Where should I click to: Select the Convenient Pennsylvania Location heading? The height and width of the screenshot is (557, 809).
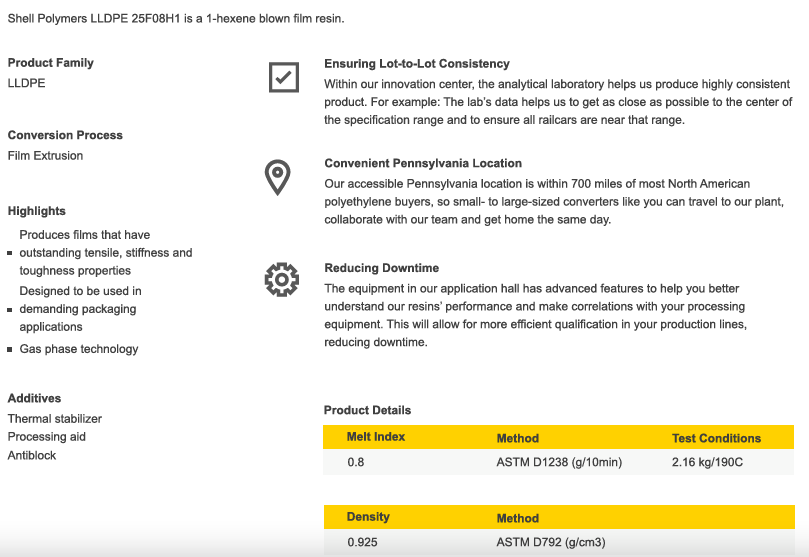[x=423, y=164]
